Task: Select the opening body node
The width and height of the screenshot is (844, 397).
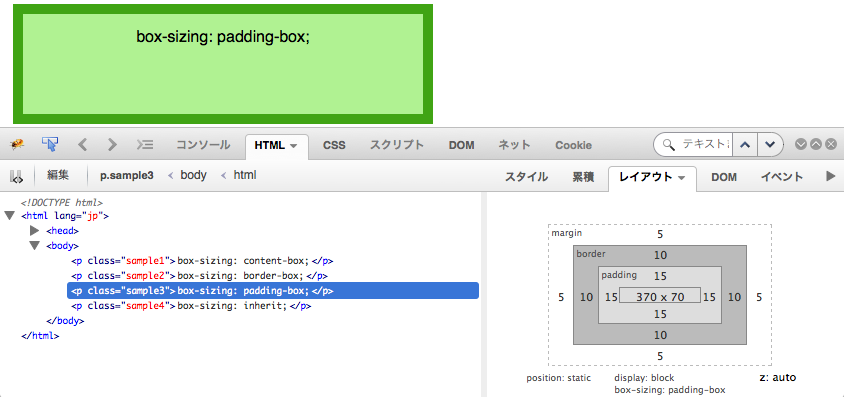Action: pos(62,246)
